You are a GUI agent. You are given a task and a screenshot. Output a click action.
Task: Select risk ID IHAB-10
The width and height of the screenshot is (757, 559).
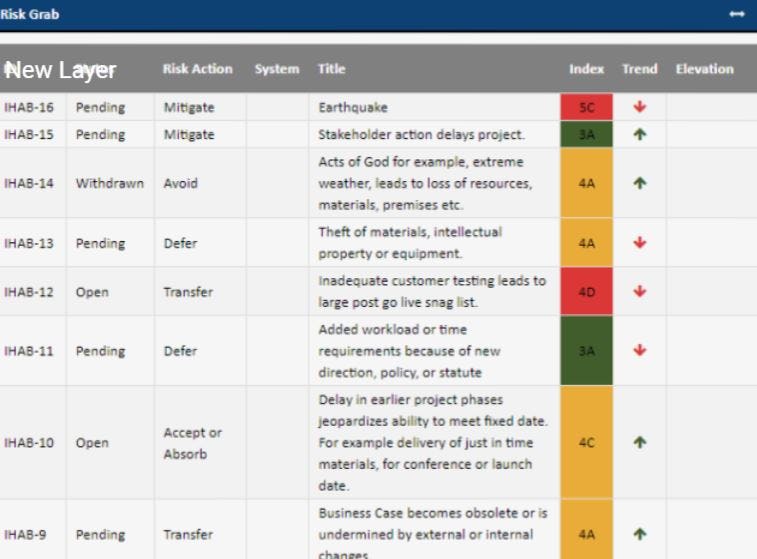(29, 443)
